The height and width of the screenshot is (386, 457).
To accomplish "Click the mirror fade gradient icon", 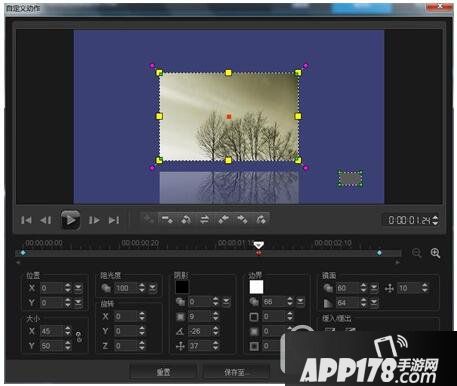I will pyautogui.click(x=328, y=303).
